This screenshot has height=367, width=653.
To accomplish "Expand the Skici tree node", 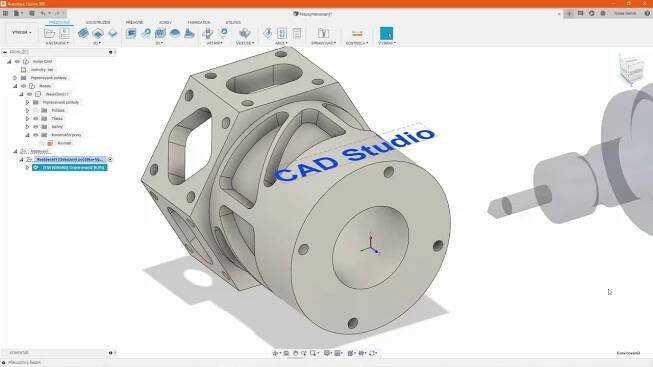I will 27,127.
